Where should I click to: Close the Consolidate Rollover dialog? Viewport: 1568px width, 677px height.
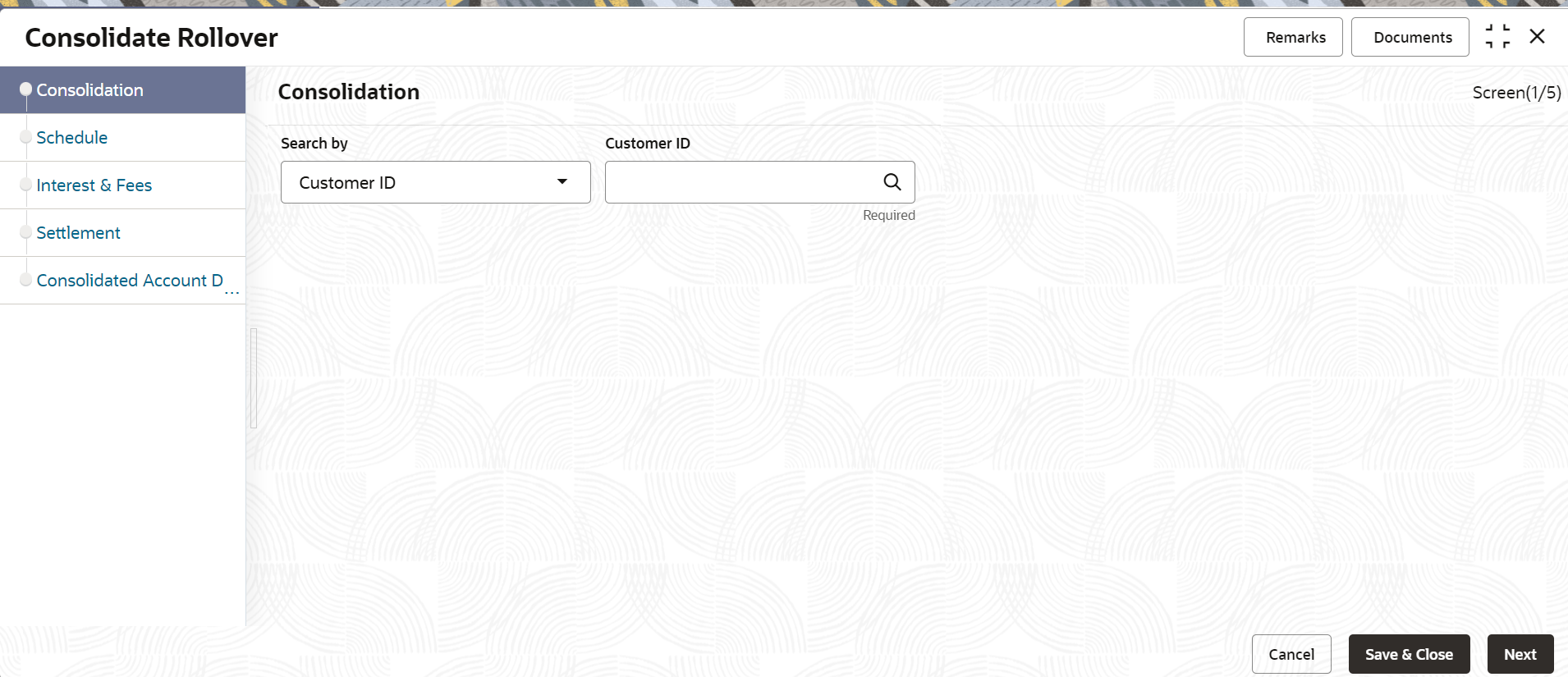1538,36
